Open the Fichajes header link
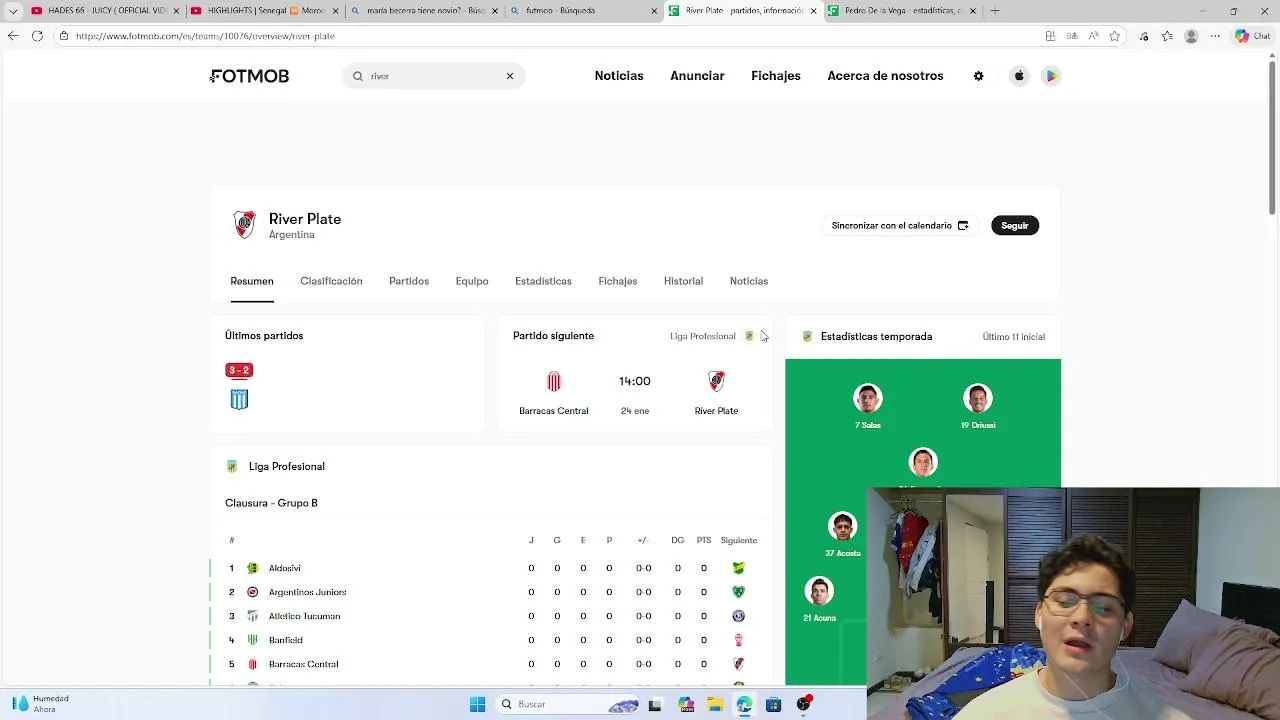1280x720 pixels. 776,76
